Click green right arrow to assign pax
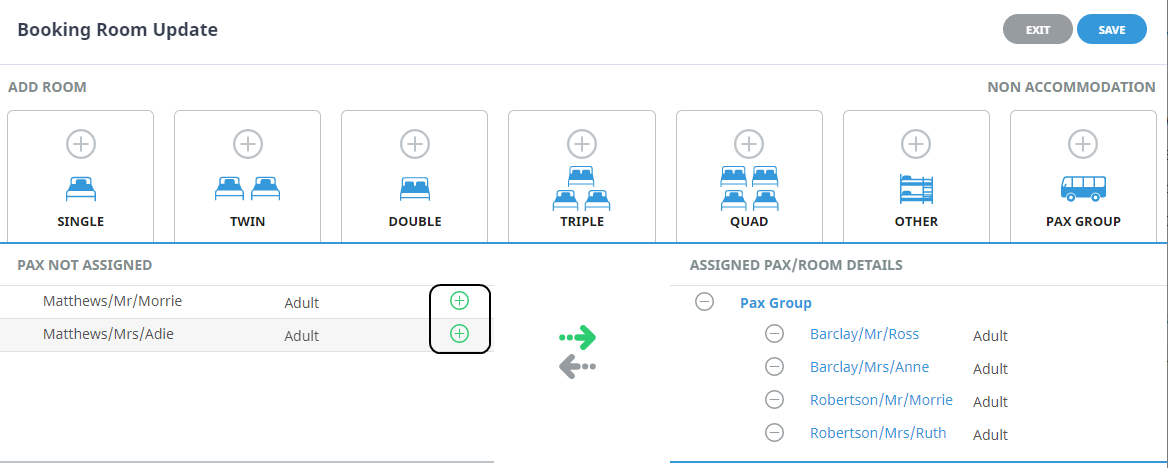The height and width of the screenshot is (468, 1168). [578, 337]
